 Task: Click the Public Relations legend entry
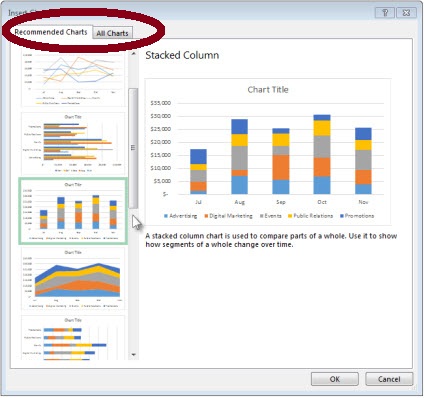(311, 216)
